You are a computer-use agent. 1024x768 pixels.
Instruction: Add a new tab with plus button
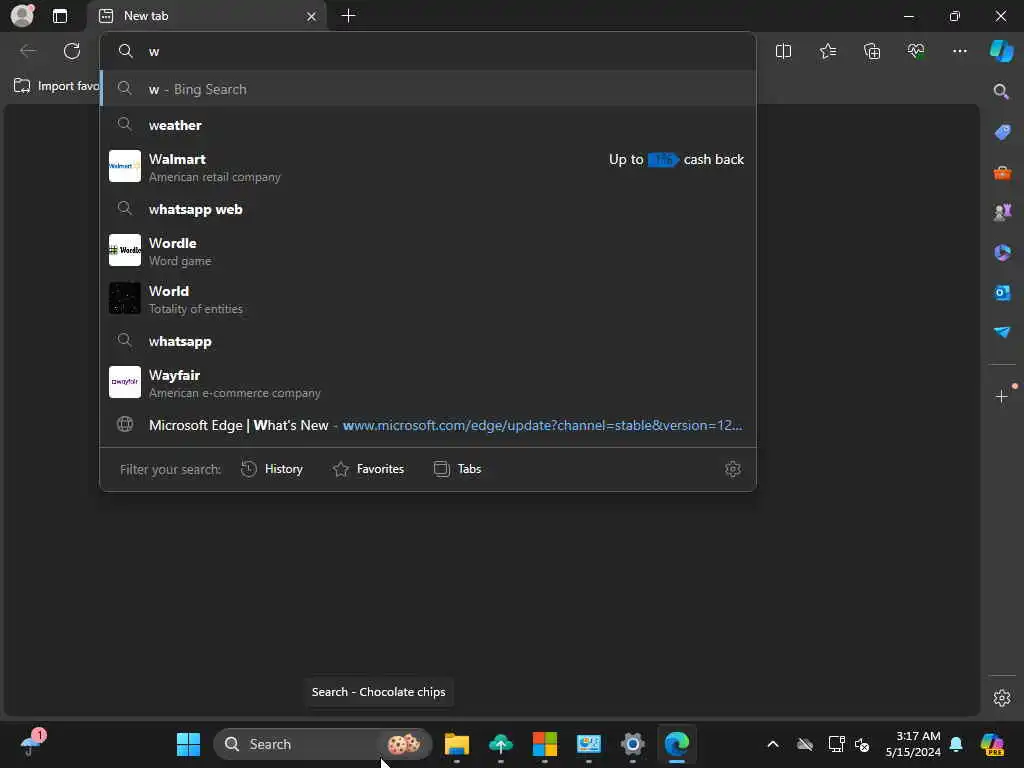[348, 16]
